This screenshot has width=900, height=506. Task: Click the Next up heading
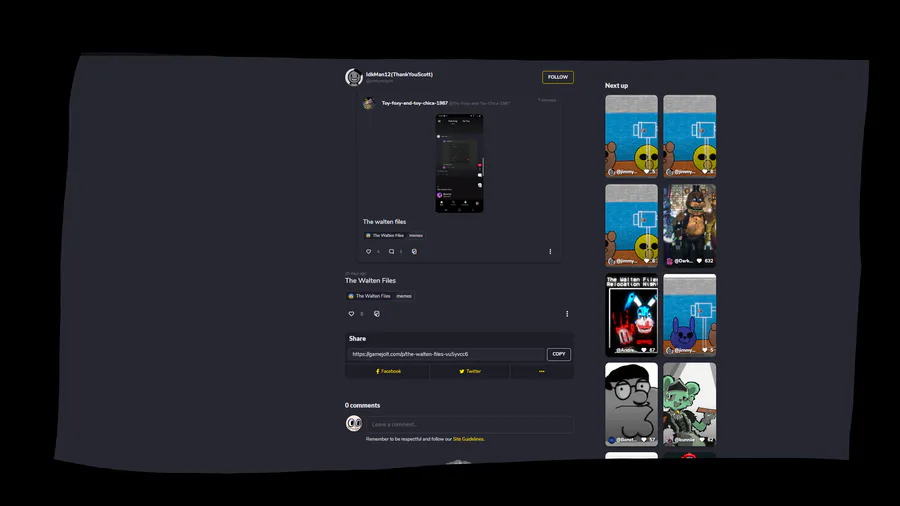point(616,85)
